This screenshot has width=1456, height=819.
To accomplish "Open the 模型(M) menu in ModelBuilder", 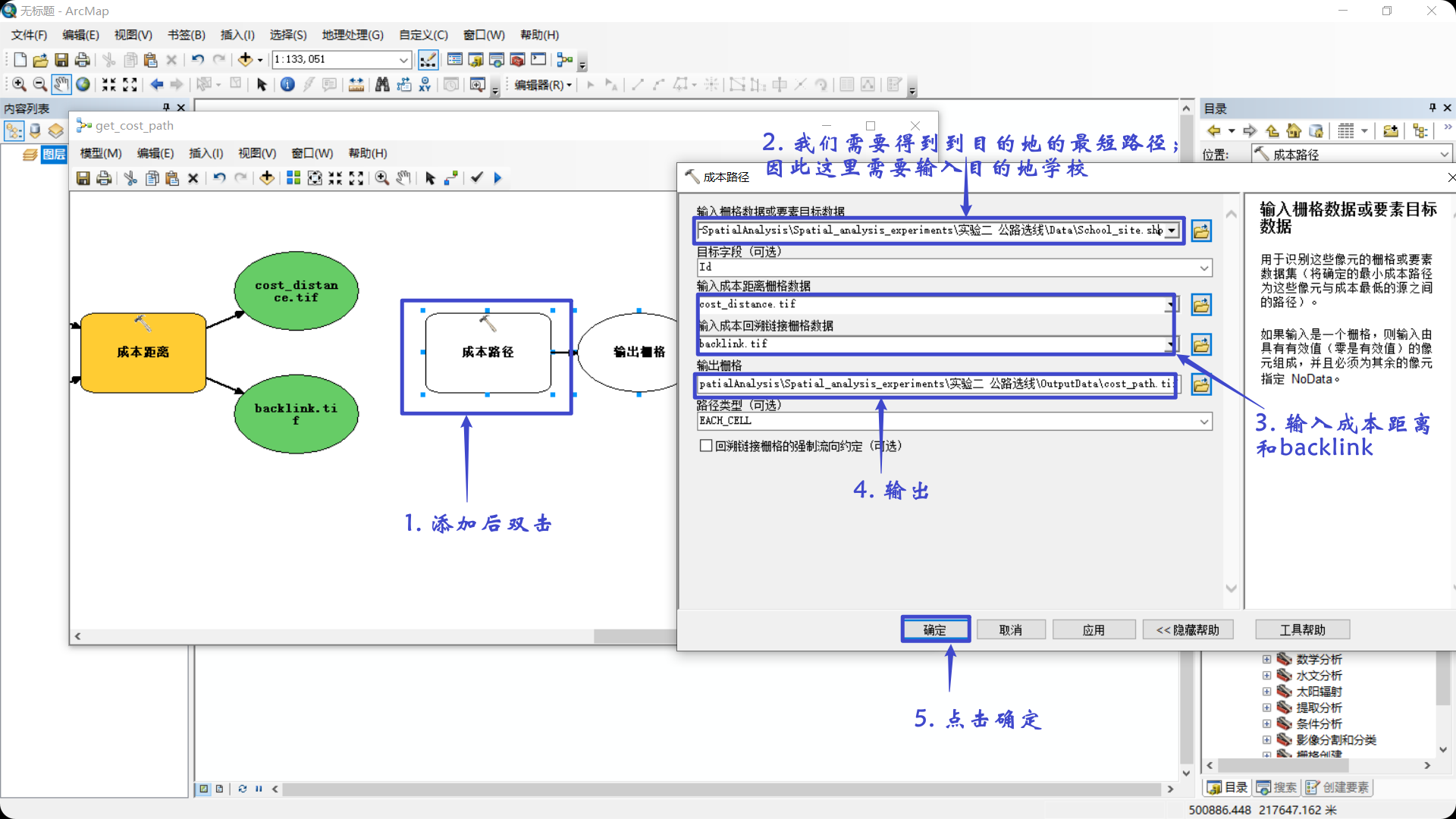I will pyautogui.click(x=99, y=152).
